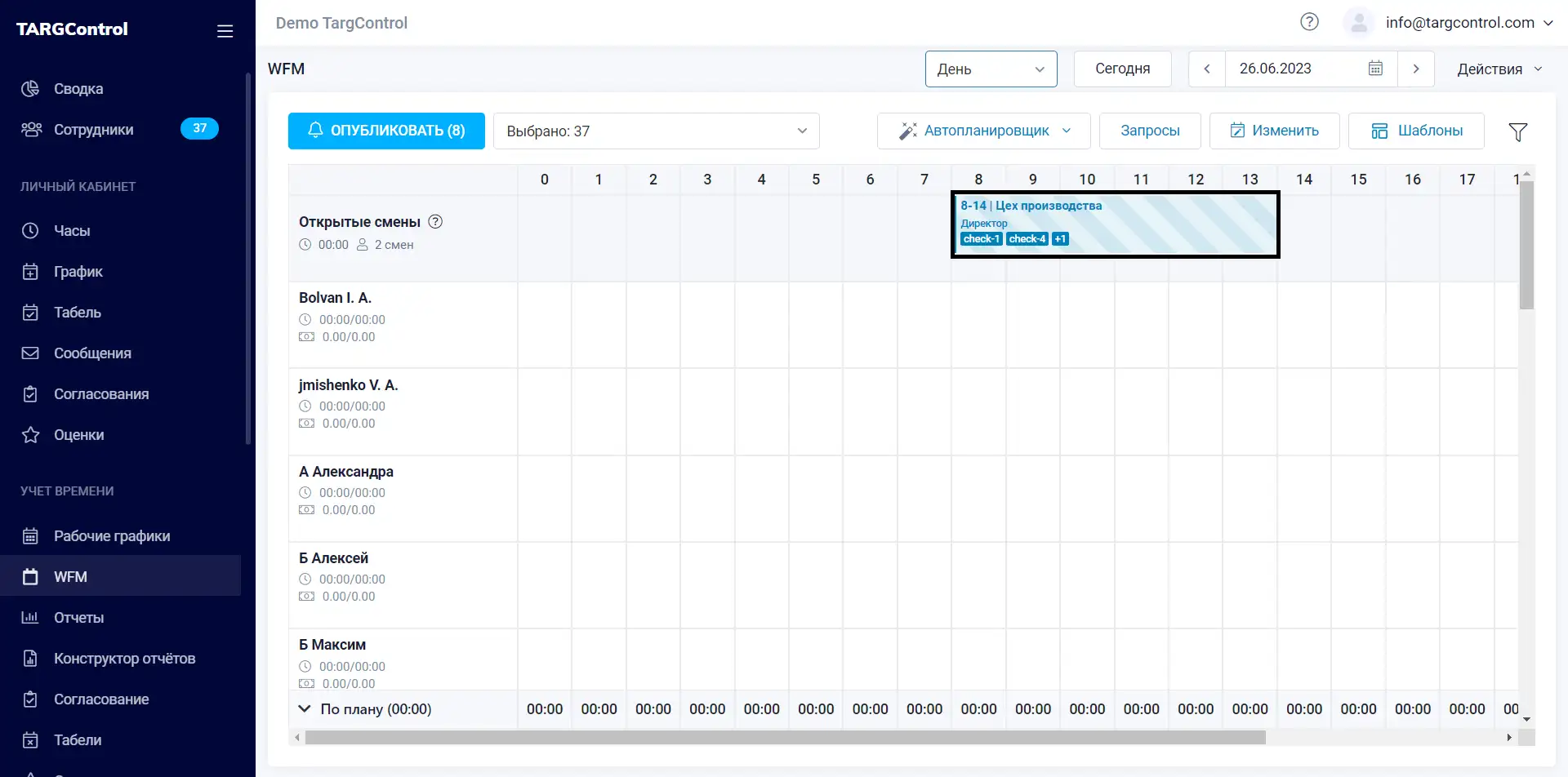Click the Сообщения envelope icon
The width and height of the screenshot is (1568, 777).
point(30,353)
